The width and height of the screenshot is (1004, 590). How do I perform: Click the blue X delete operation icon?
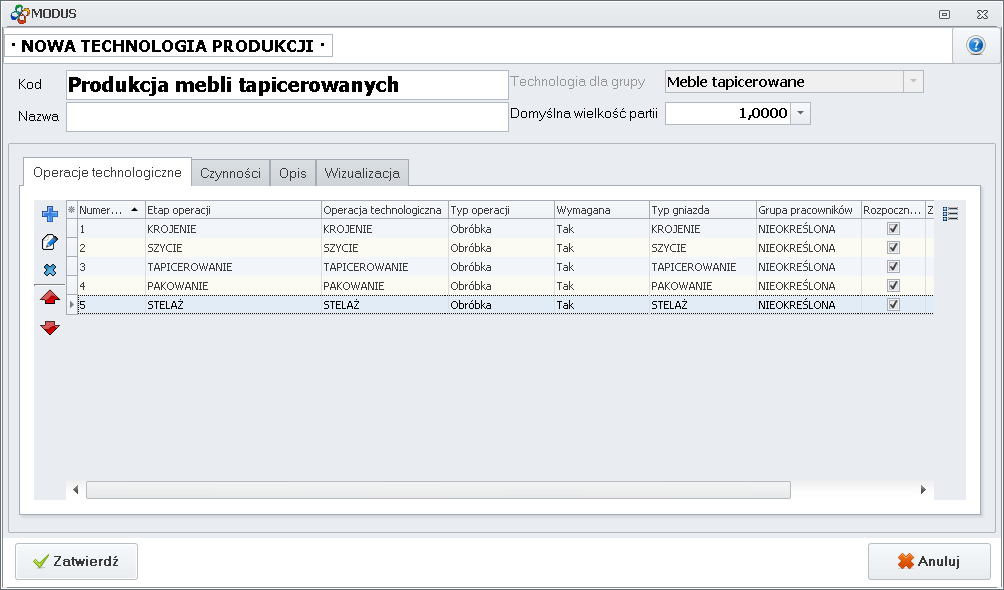point(50,270)
